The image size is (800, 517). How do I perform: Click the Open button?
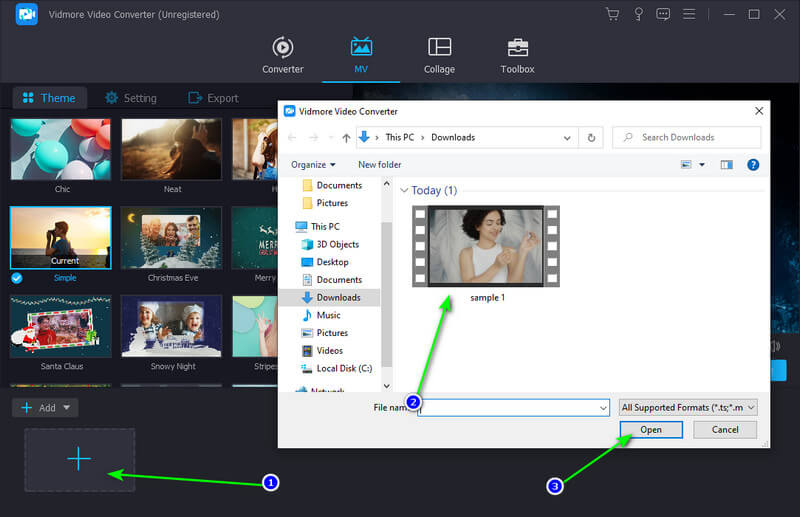click(x=651, y=430)
